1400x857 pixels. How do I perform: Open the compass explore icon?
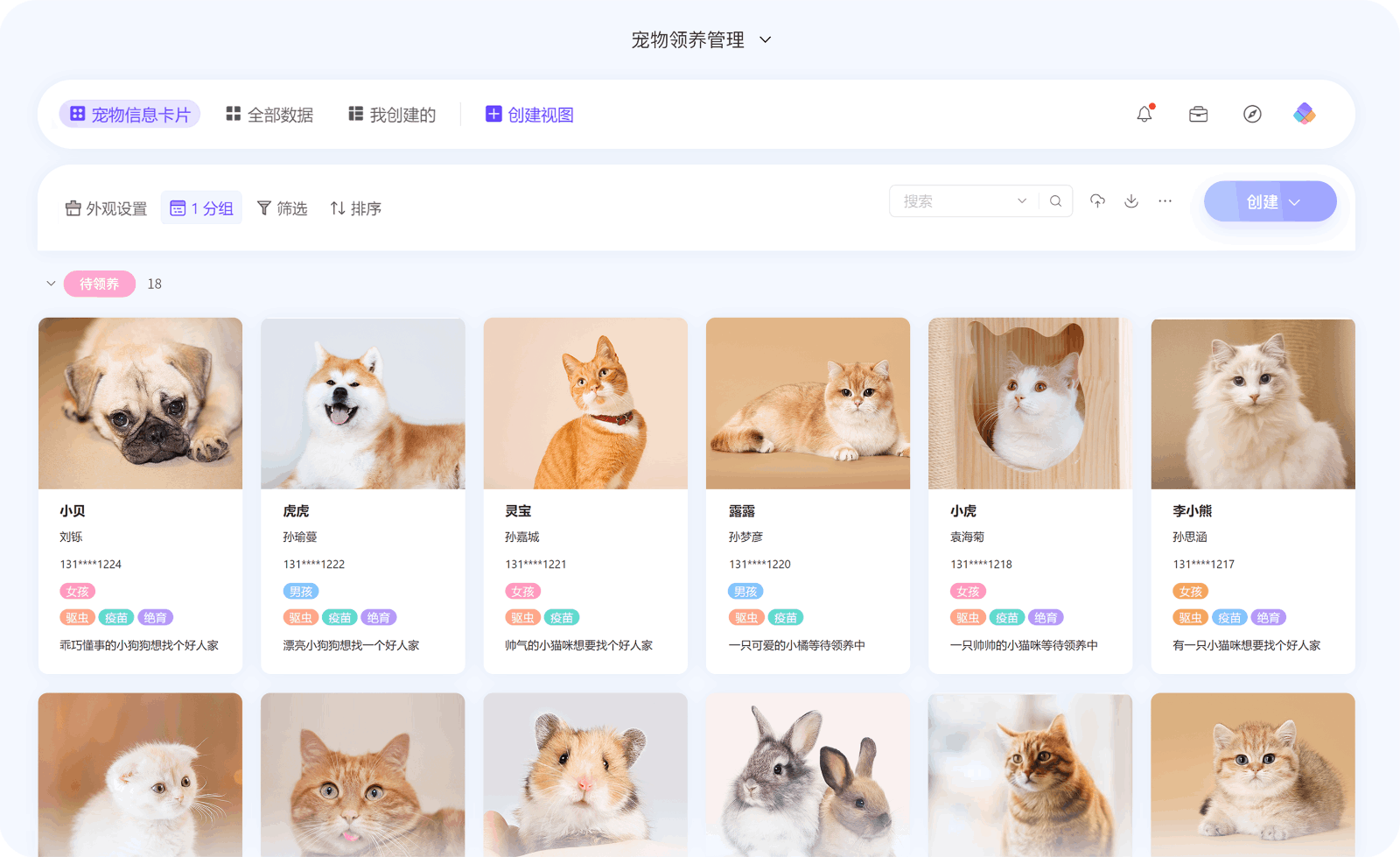[x=1252, y=114]
